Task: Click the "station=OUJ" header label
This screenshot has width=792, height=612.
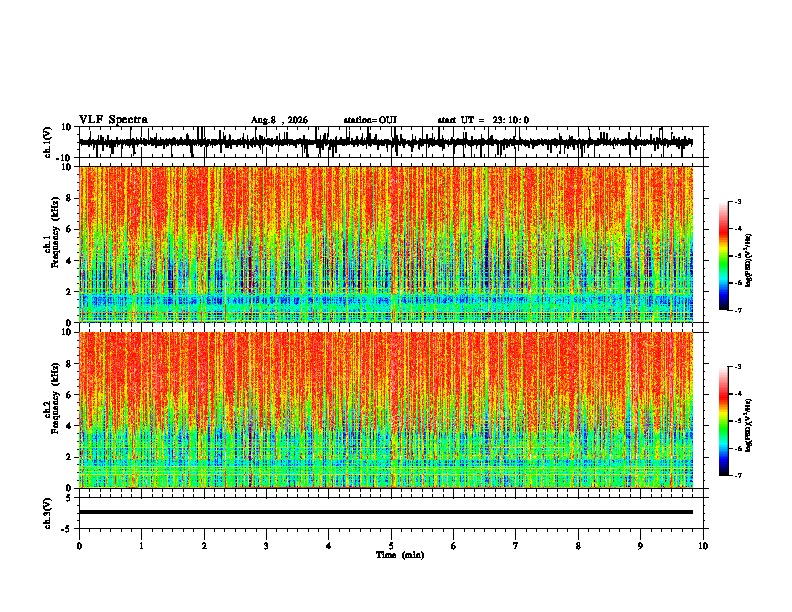Action: point(370,120)
